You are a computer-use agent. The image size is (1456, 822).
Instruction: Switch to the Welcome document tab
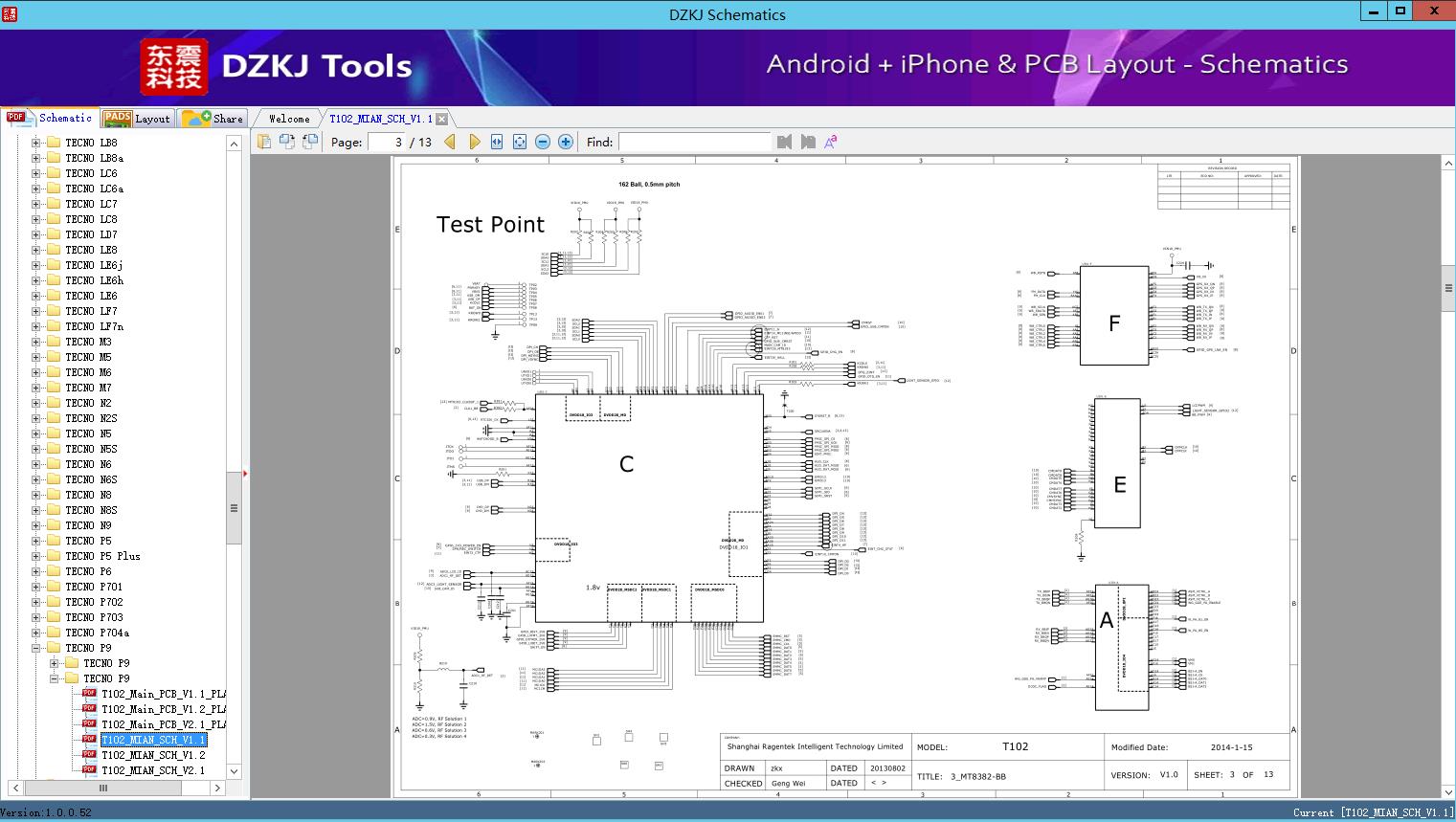[x=289, y=119]
